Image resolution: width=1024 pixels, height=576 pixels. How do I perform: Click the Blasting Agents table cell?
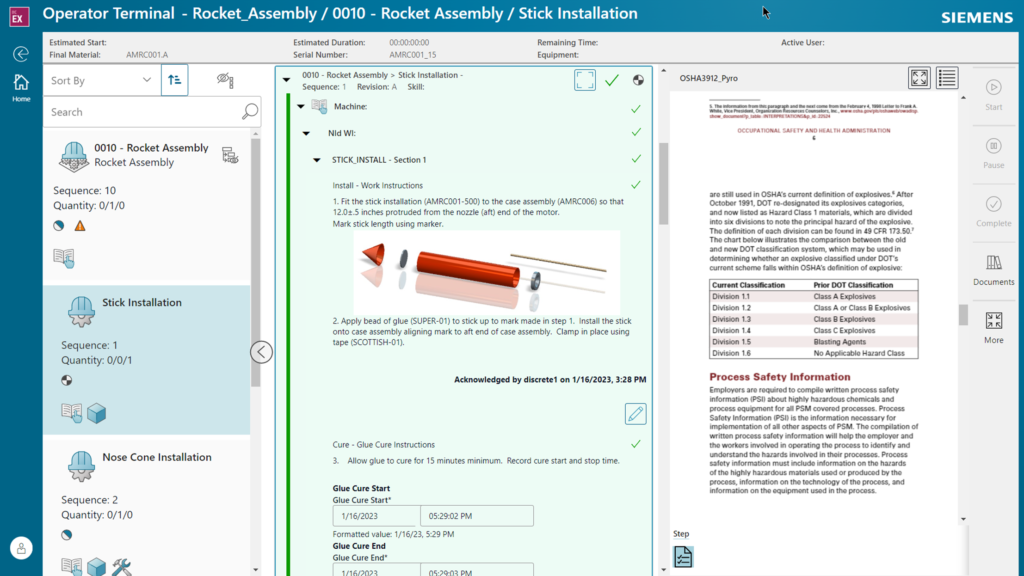(839, 342)
